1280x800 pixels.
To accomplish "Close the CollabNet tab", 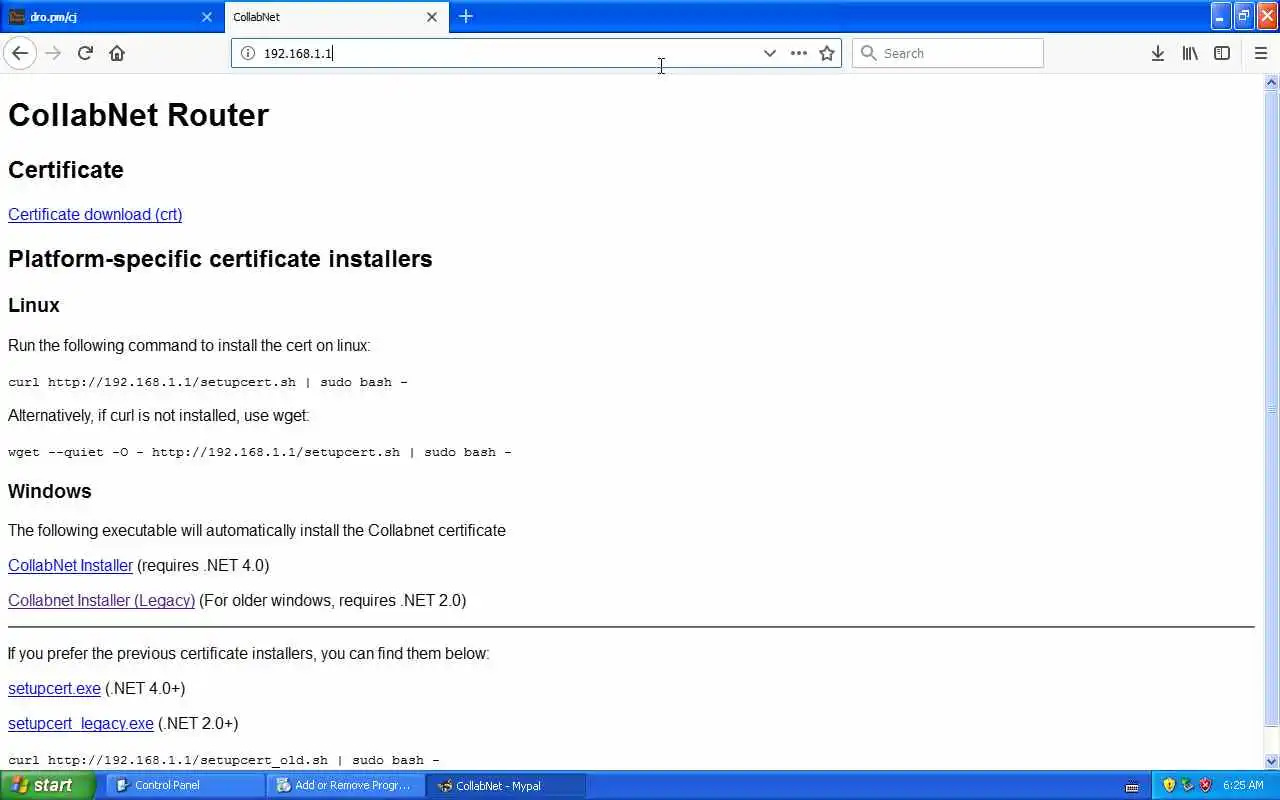I will point(432,17).
